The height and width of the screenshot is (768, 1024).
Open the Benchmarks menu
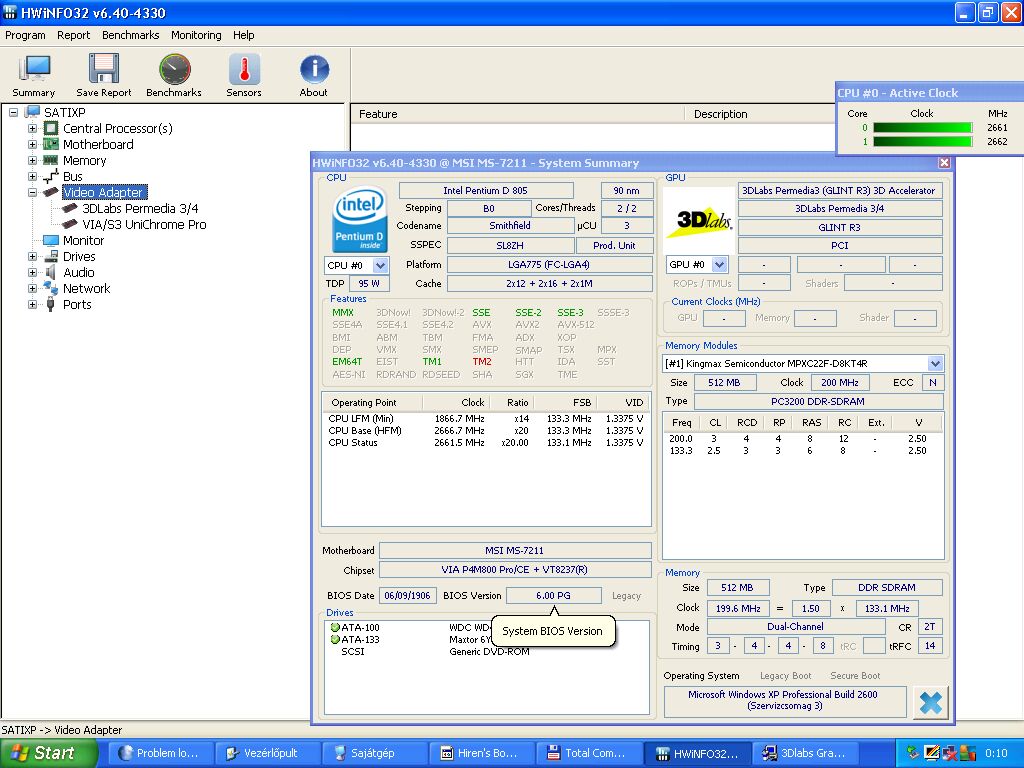coord(131,35)
